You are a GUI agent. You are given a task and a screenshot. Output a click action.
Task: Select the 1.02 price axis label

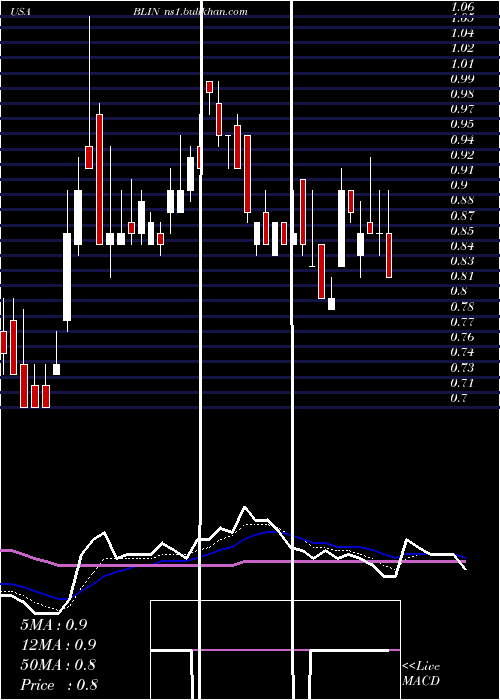click(x=462, y=48)
